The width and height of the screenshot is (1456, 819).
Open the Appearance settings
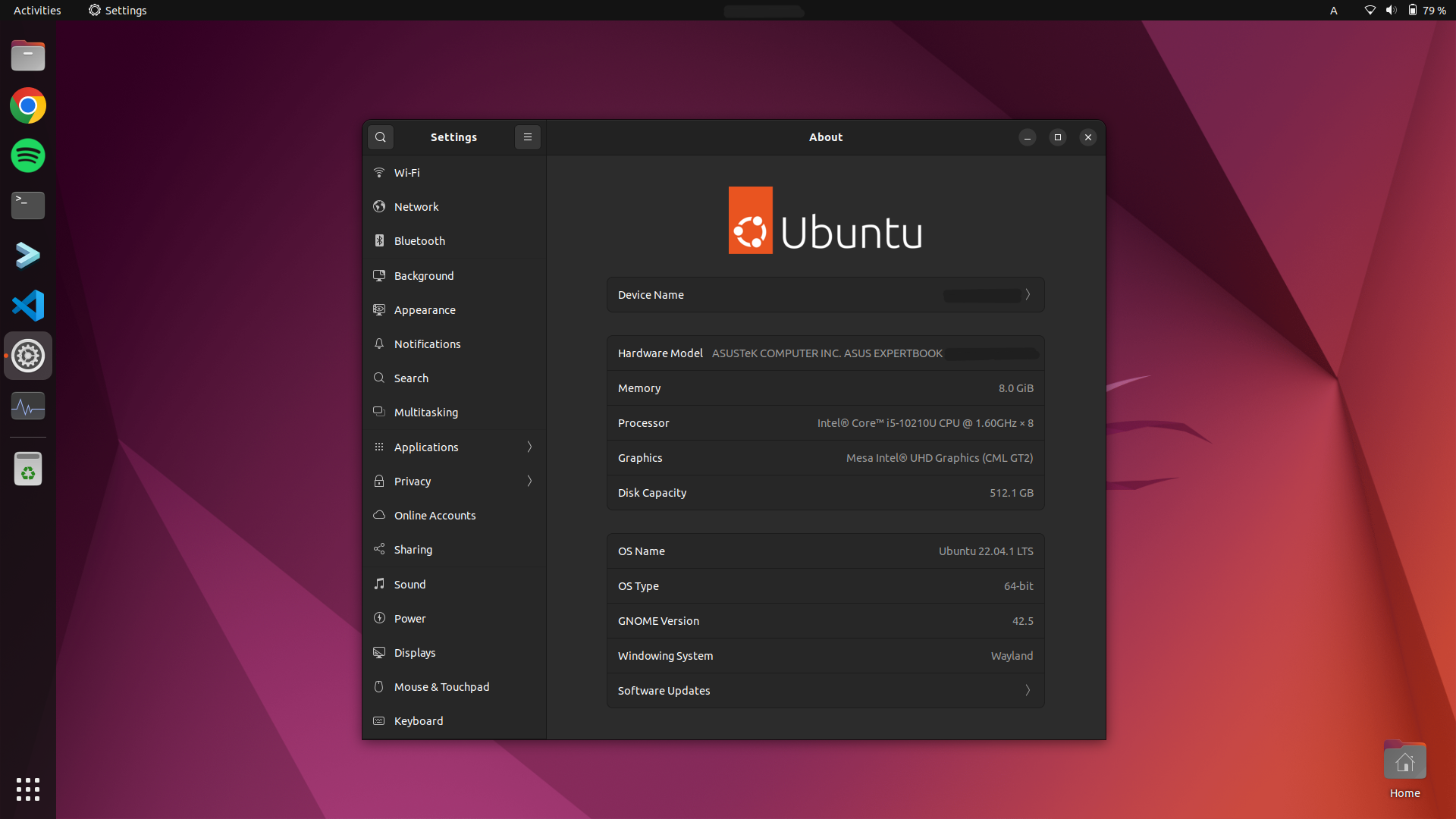(424, 309)
